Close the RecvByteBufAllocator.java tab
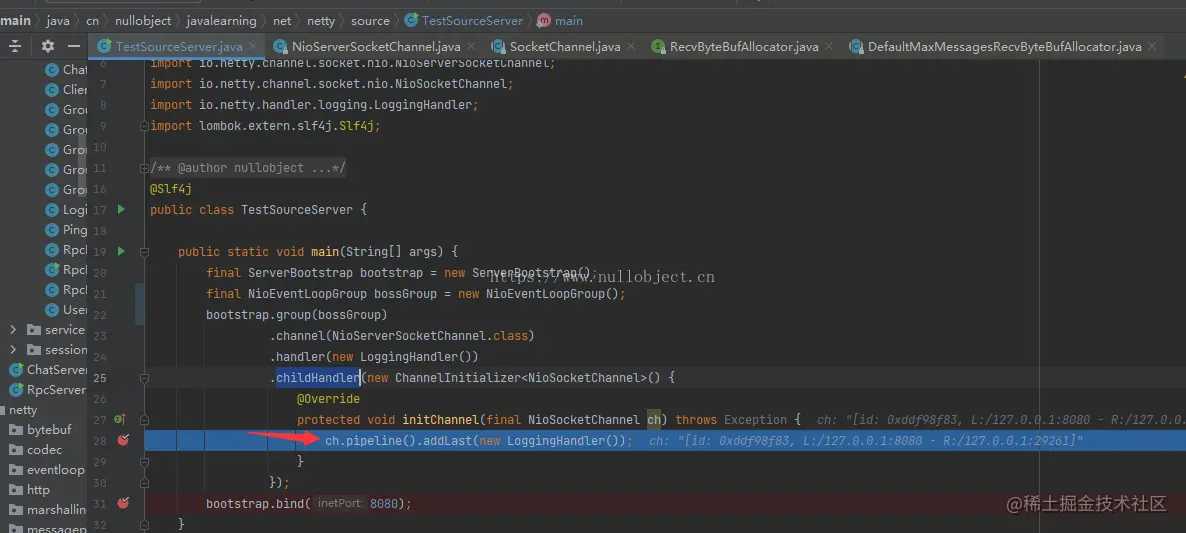This screenshot has height=533, width=1186. (829, 47)
